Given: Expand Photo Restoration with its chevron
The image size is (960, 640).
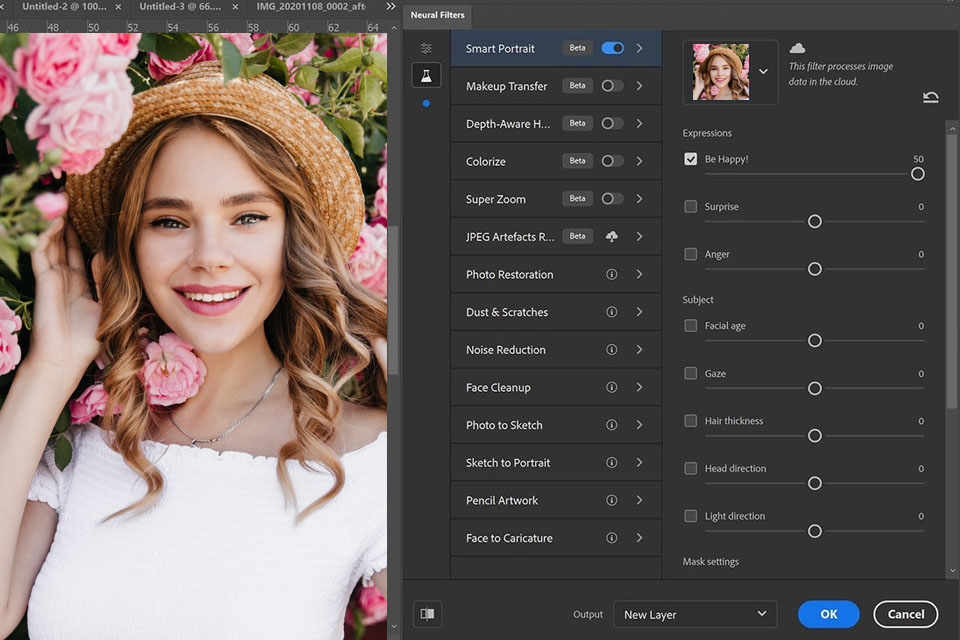Looking at the screenshot, I should click(x=639, y=274).
